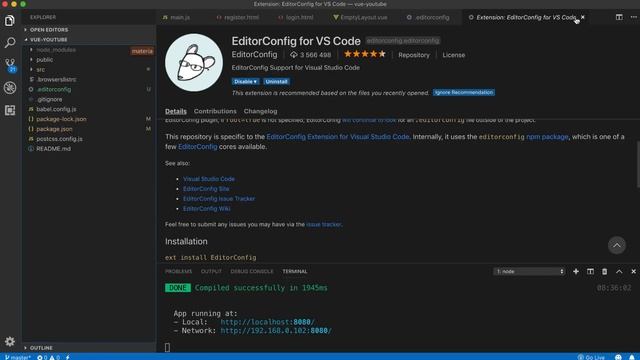Open babel.config.js in the explorer

click(x=56, y=109)
